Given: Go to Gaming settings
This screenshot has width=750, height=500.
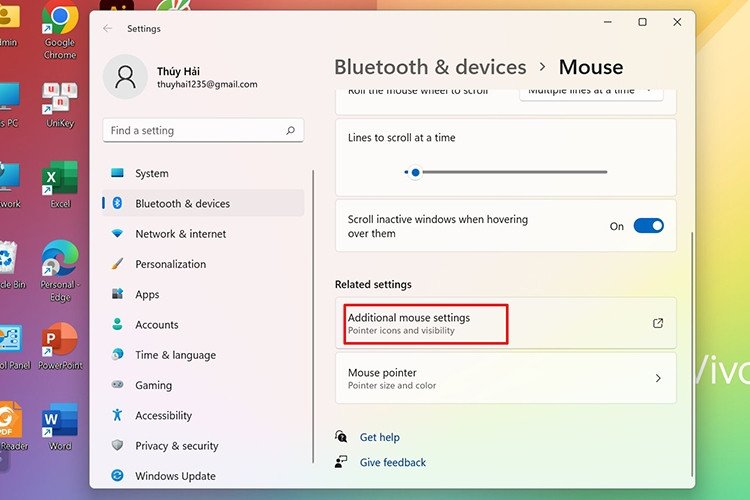Looking at the screenshot, I should point(203,385).
